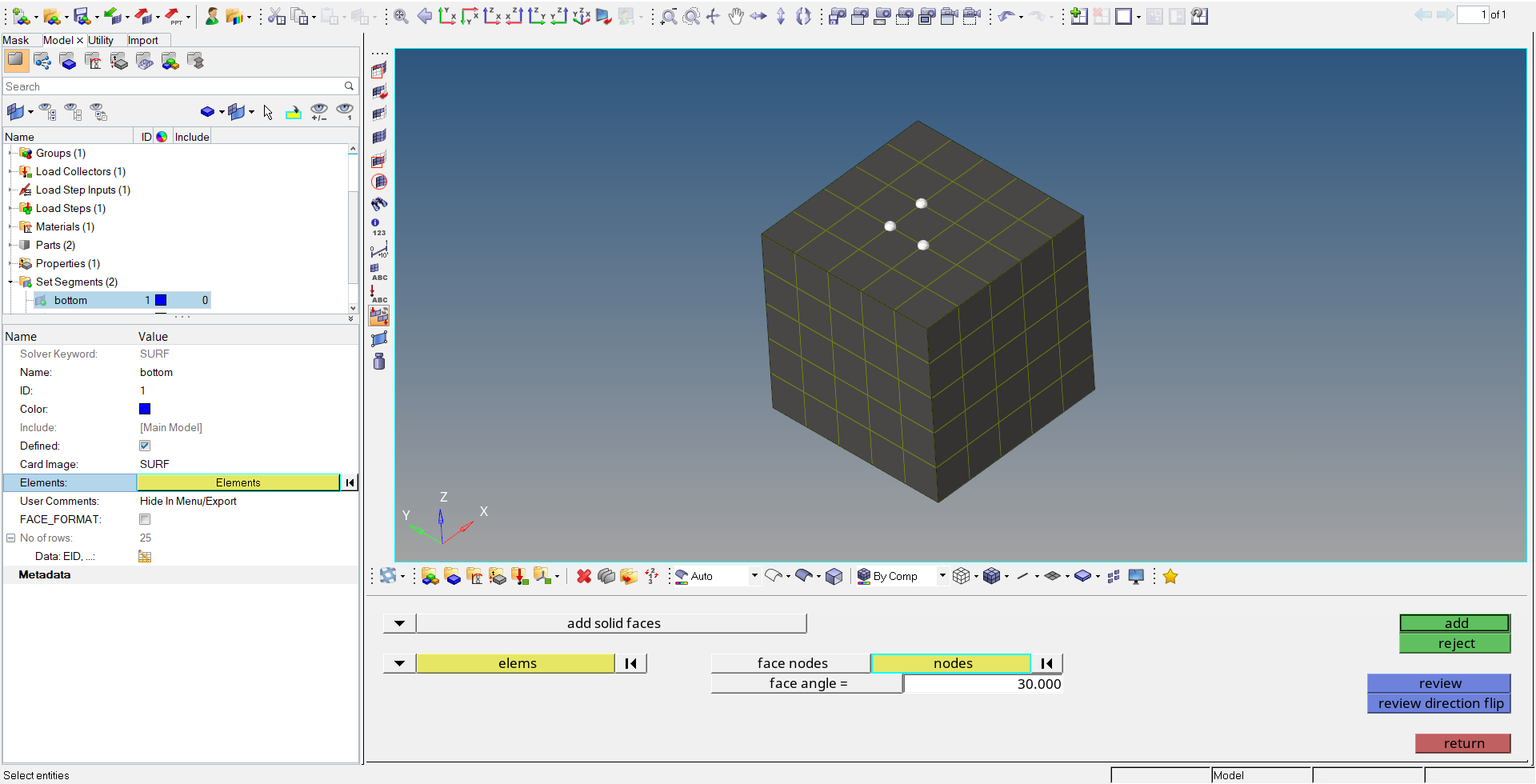Uncheck the Defined checkbox
The width and height of the screenshot is (1536, 784).
(145, 446)
